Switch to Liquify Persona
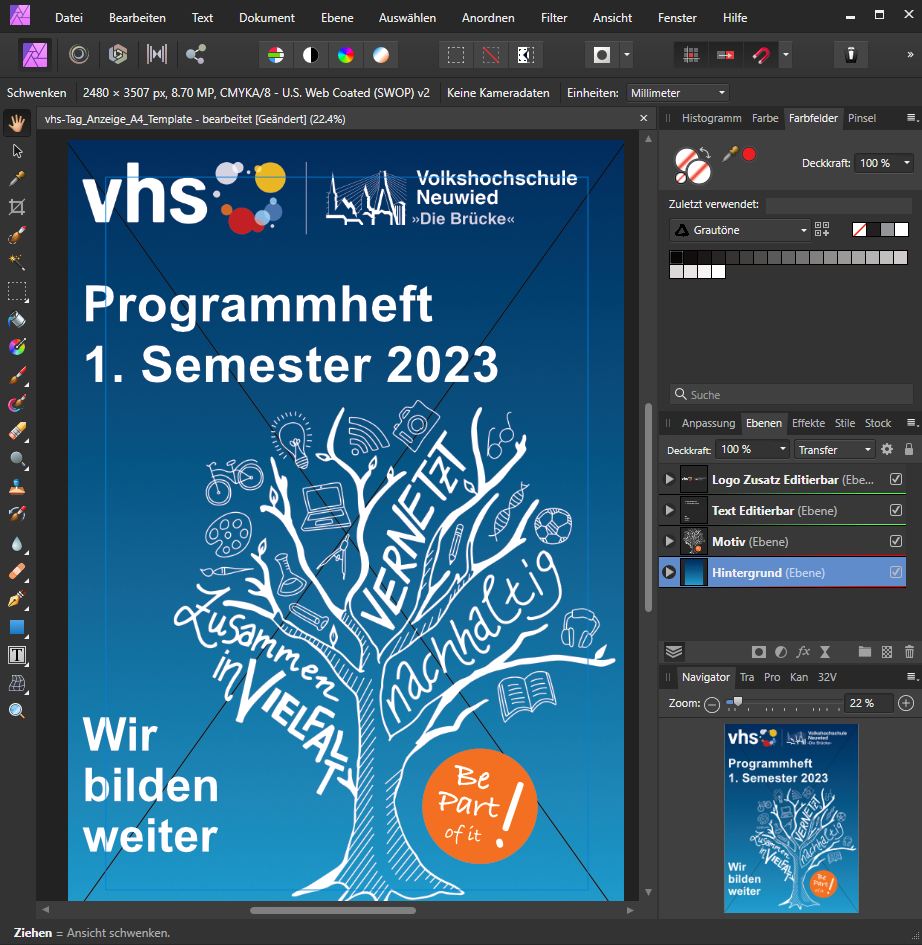 [78, 54]
